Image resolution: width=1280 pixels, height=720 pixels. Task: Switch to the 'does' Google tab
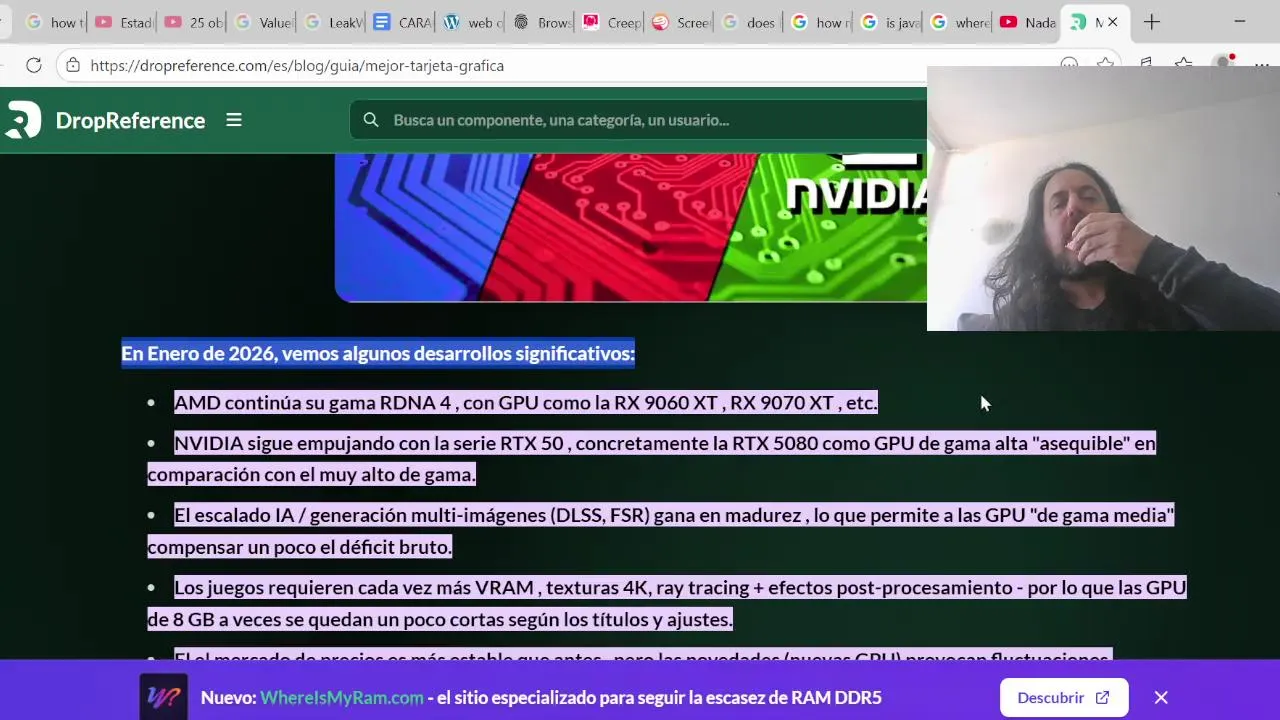pos(750,22)
